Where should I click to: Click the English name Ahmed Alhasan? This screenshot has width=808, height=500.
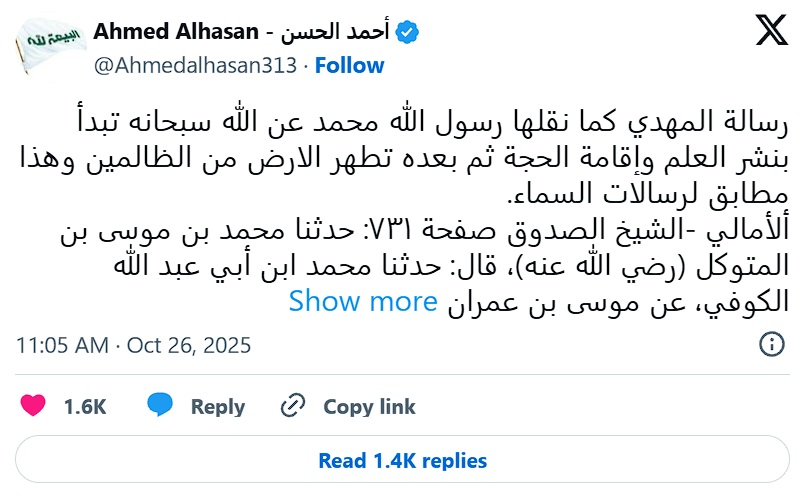[176, 32]
